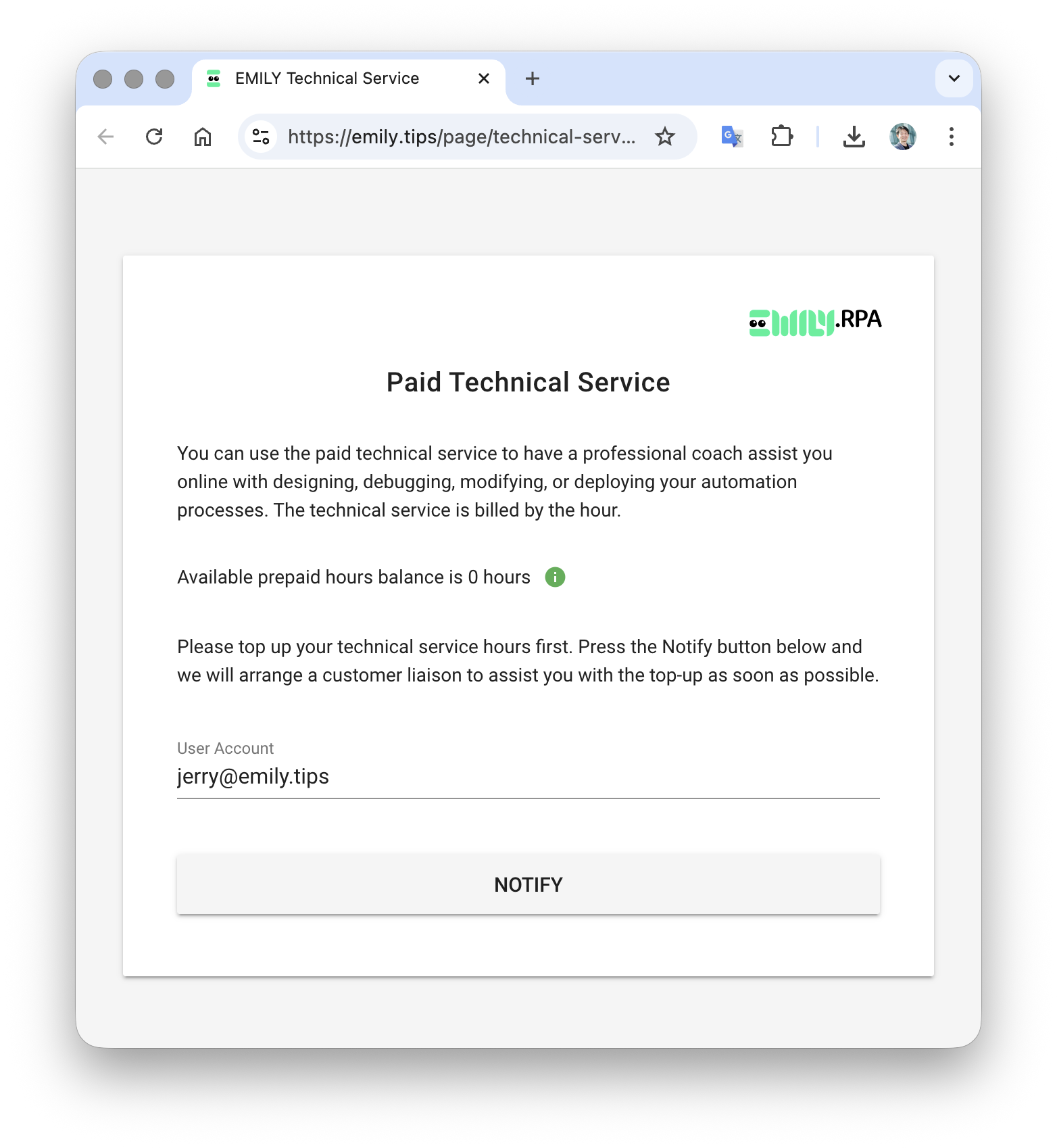Reload the current page
This screenshot has width=1057, height=1148.
tap(154, 137)
